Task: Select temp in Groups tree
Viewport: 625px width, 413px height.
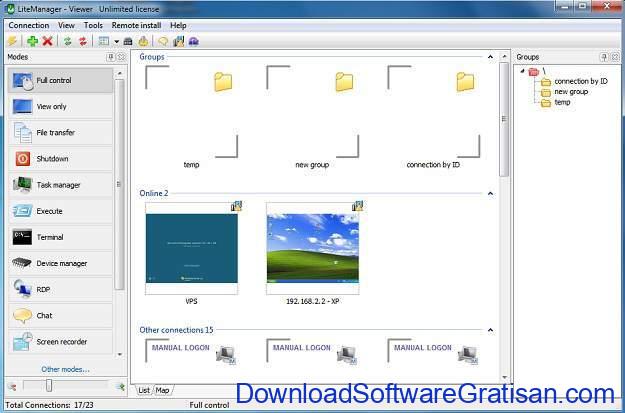Action: [x=562, y=102]
